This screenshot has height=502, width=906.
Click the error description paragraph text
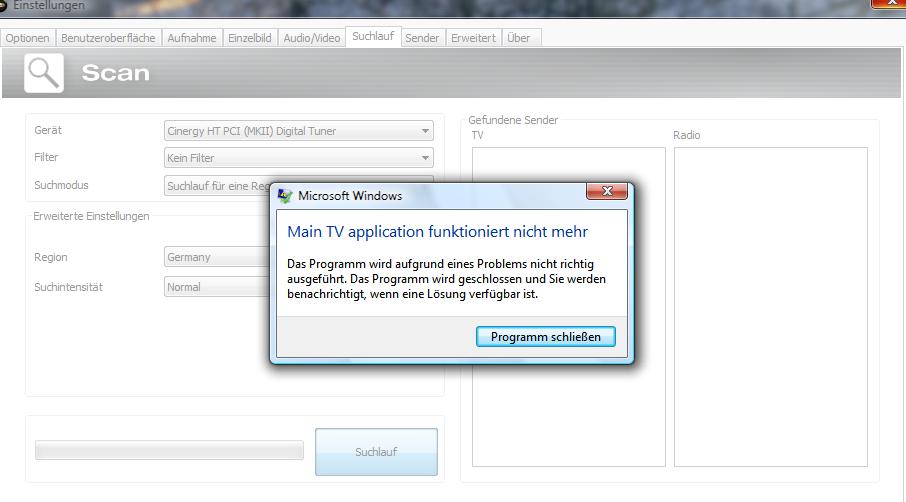point(446,279)
